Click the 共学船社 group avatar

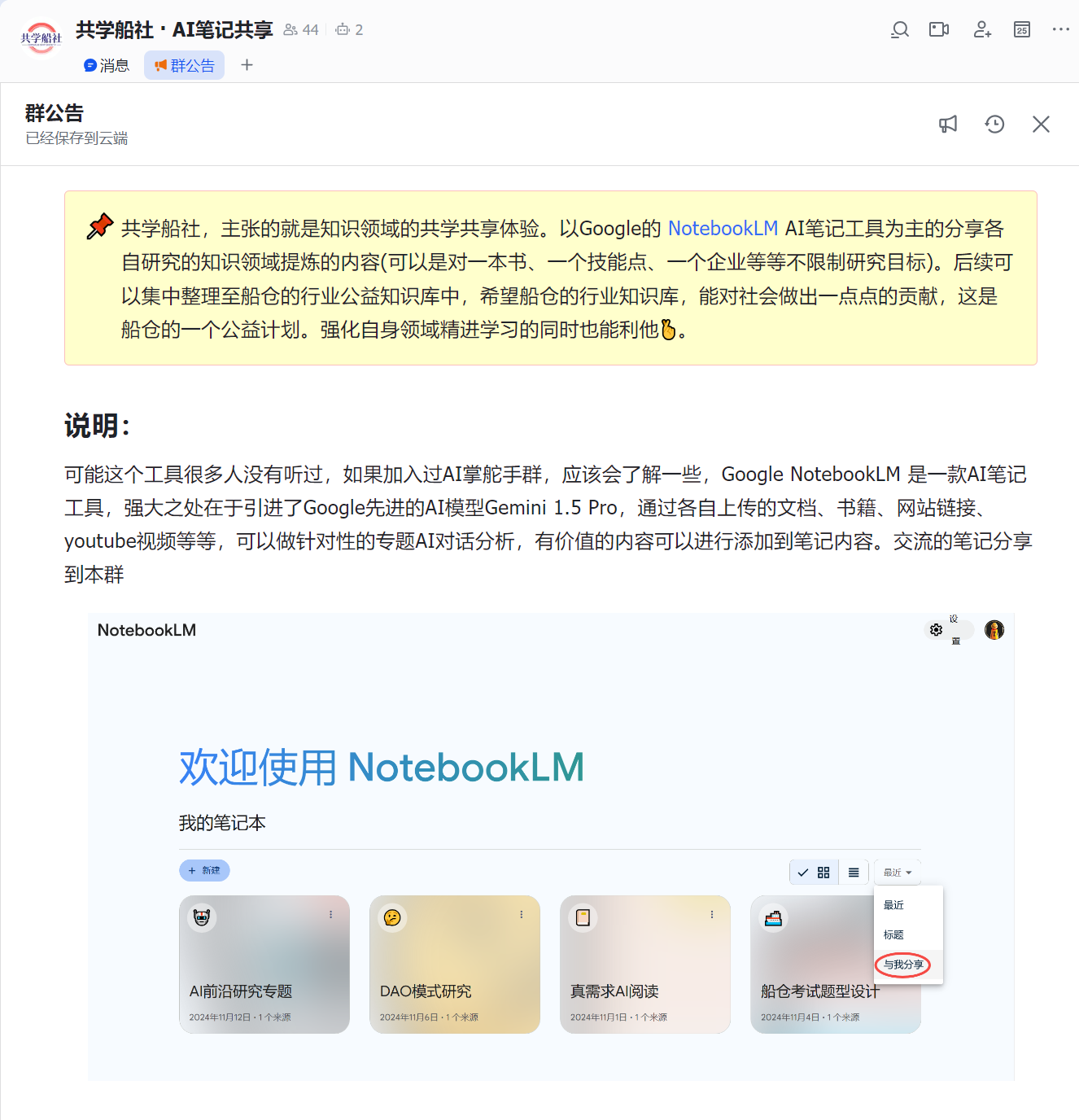point(41,38)
